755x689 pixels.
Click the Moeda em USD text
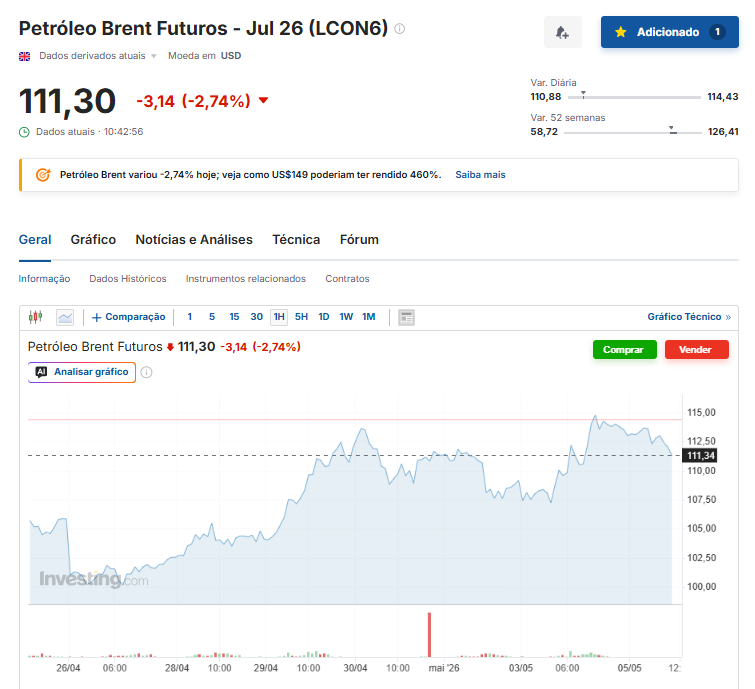204,56
